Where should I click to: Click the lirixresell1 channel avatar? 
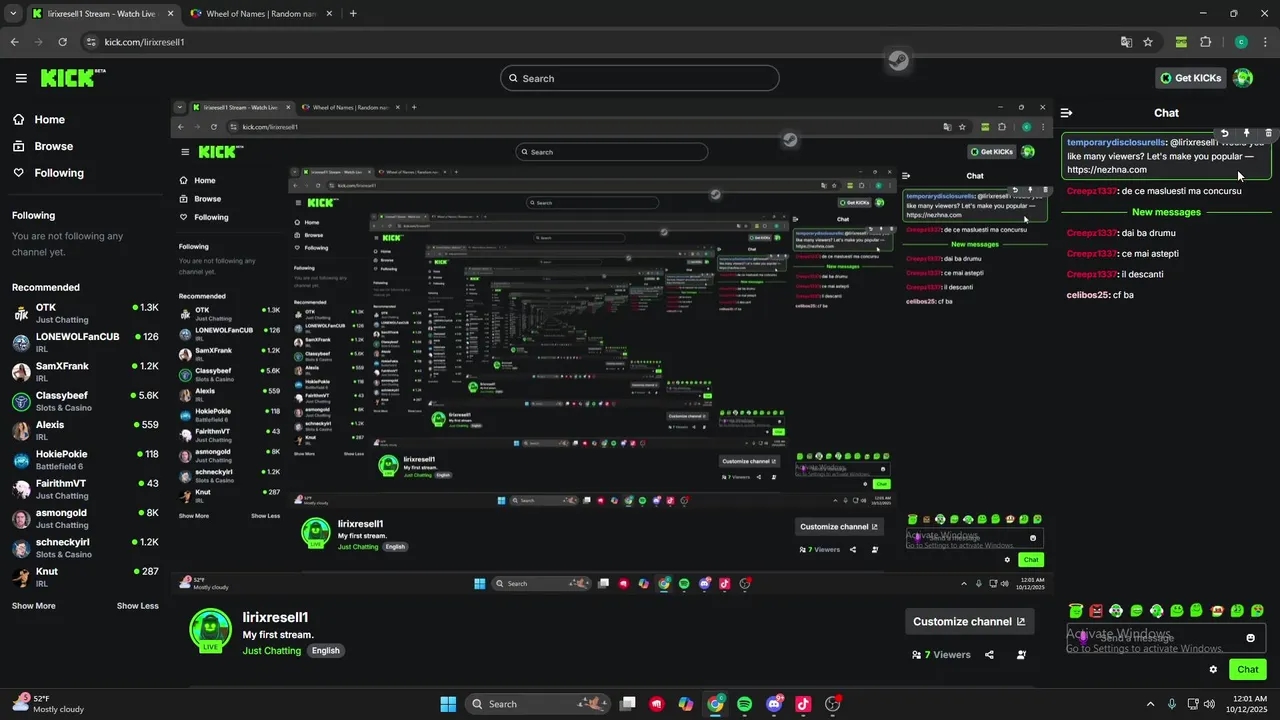coord(210,630)
